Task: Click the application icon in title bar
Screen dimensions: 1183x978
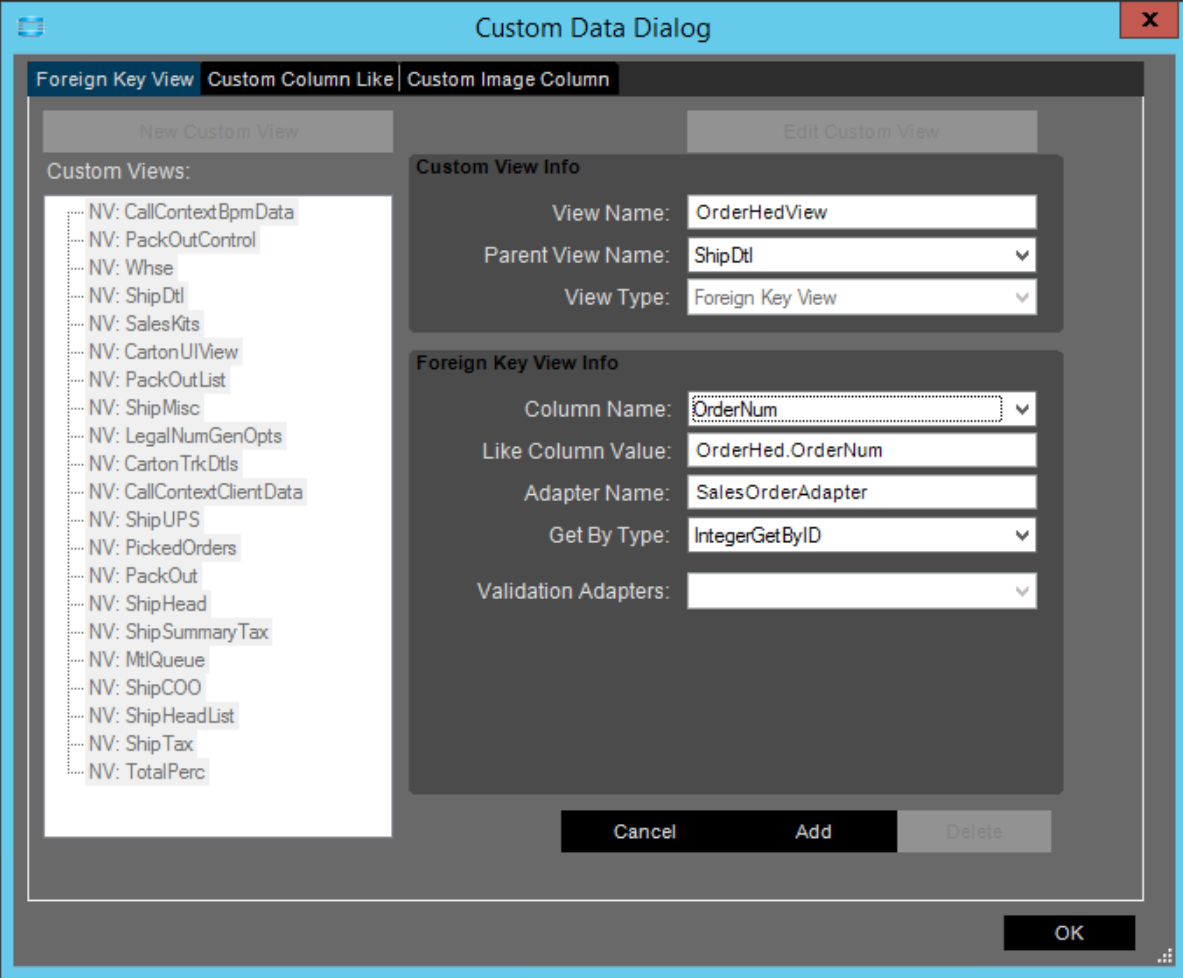Action: (x=31, y=27)
